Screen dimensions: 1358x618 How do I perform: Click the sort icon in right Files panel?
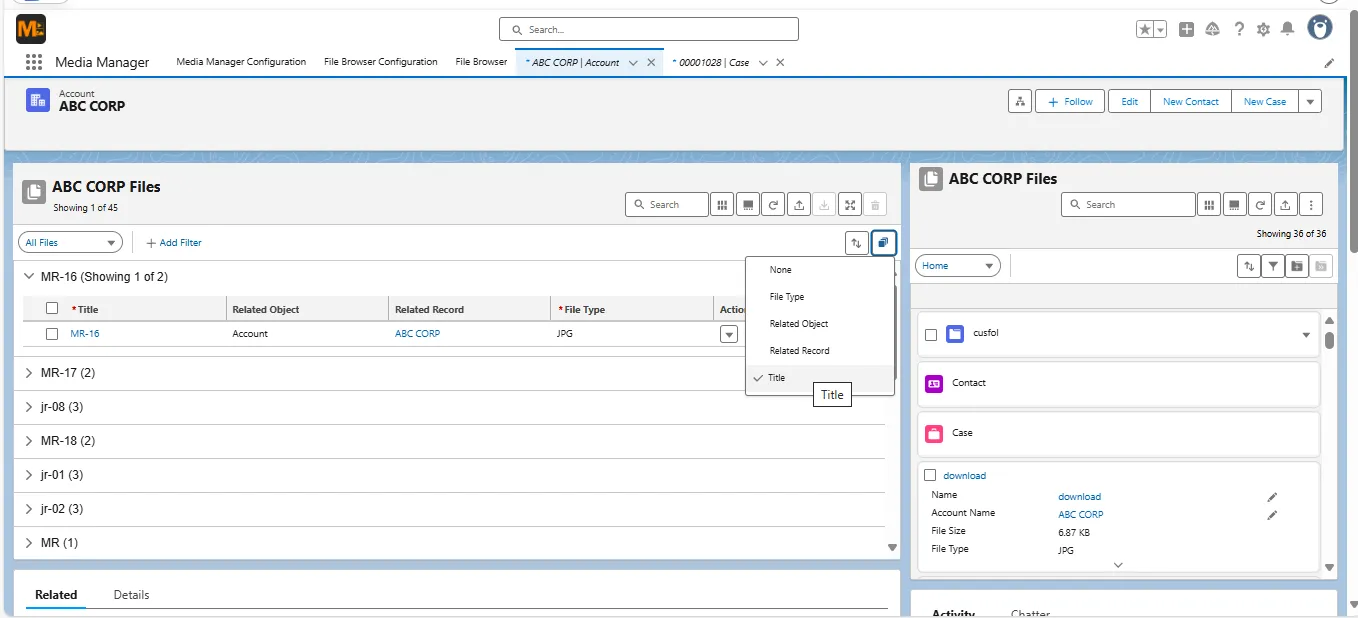[1249, 266]
